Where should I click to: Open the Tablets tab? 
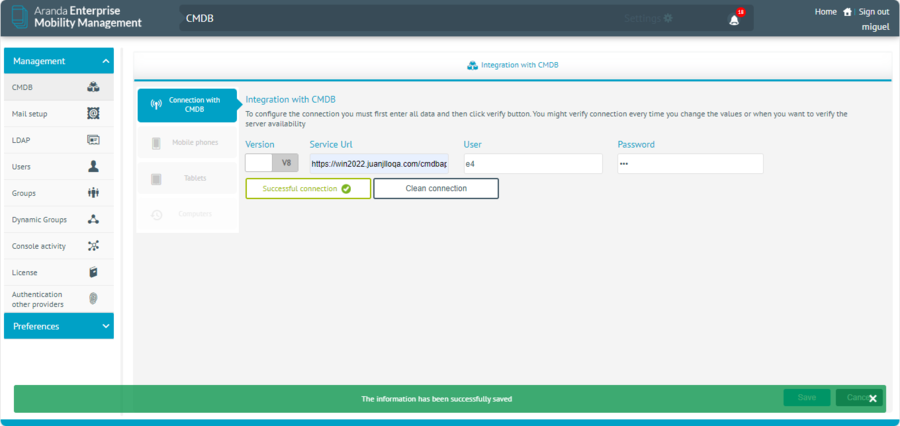tap(187, 179)
